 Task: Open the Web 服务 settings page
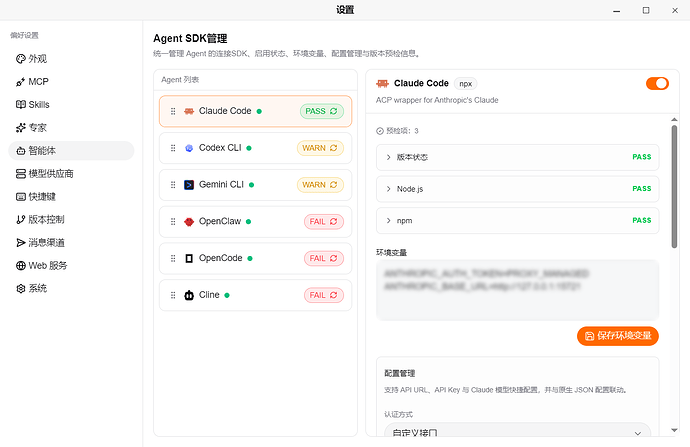tap(71, 266)
